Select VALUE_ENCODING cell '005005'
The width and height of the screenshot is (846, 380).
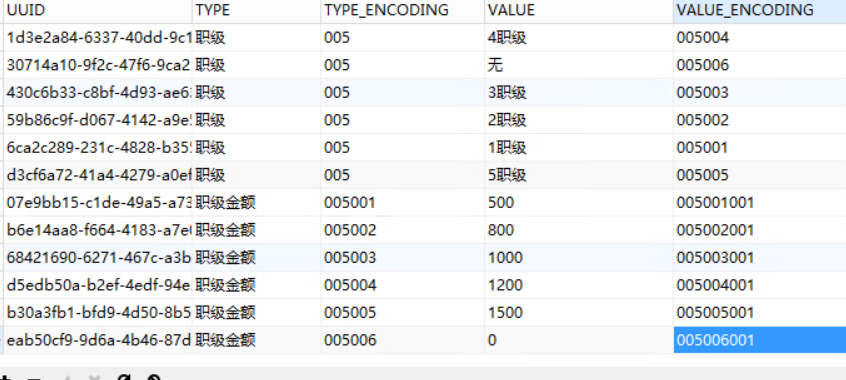tap(760, 175)
